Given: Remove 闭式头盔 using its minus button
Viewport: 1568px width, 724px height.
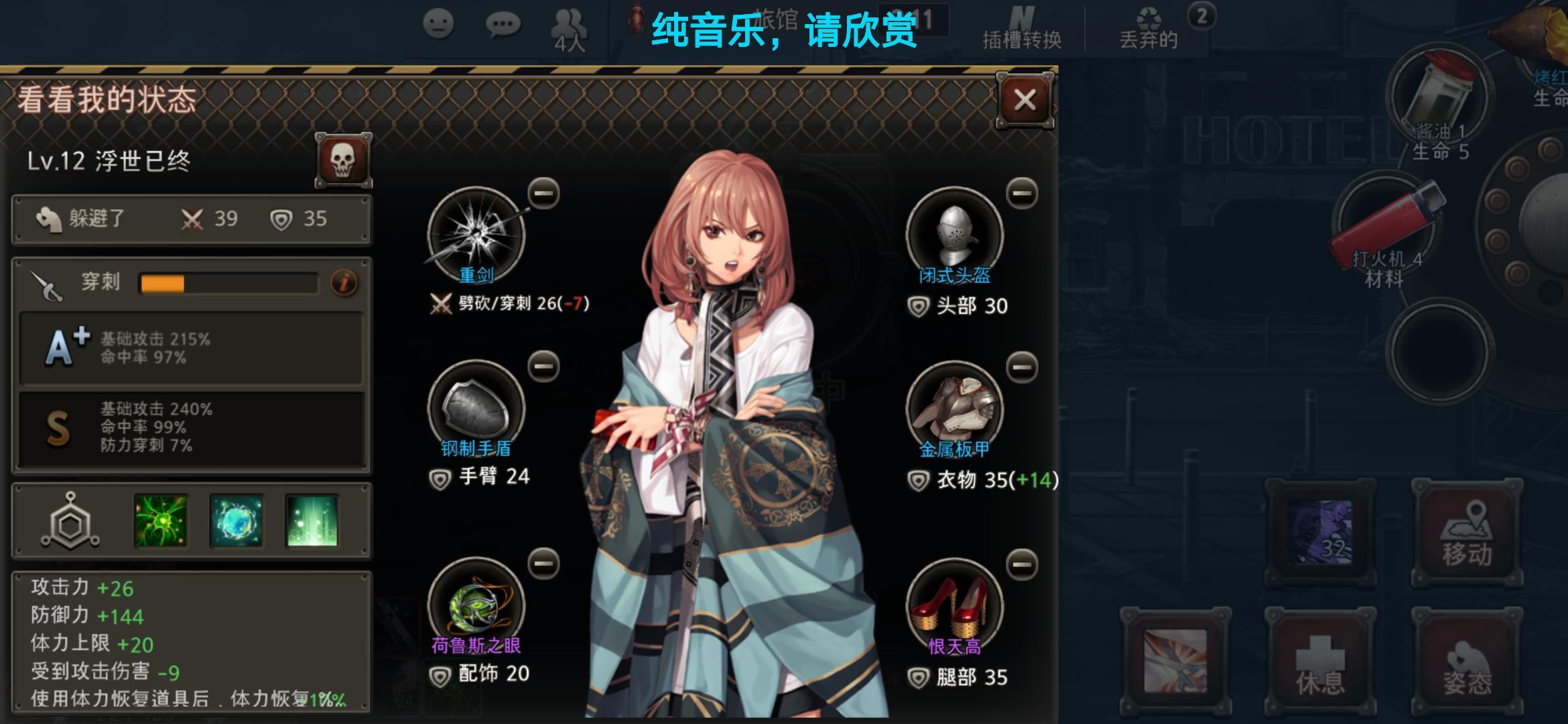Looking at the screenshot, I should (x=1022, y=194).
